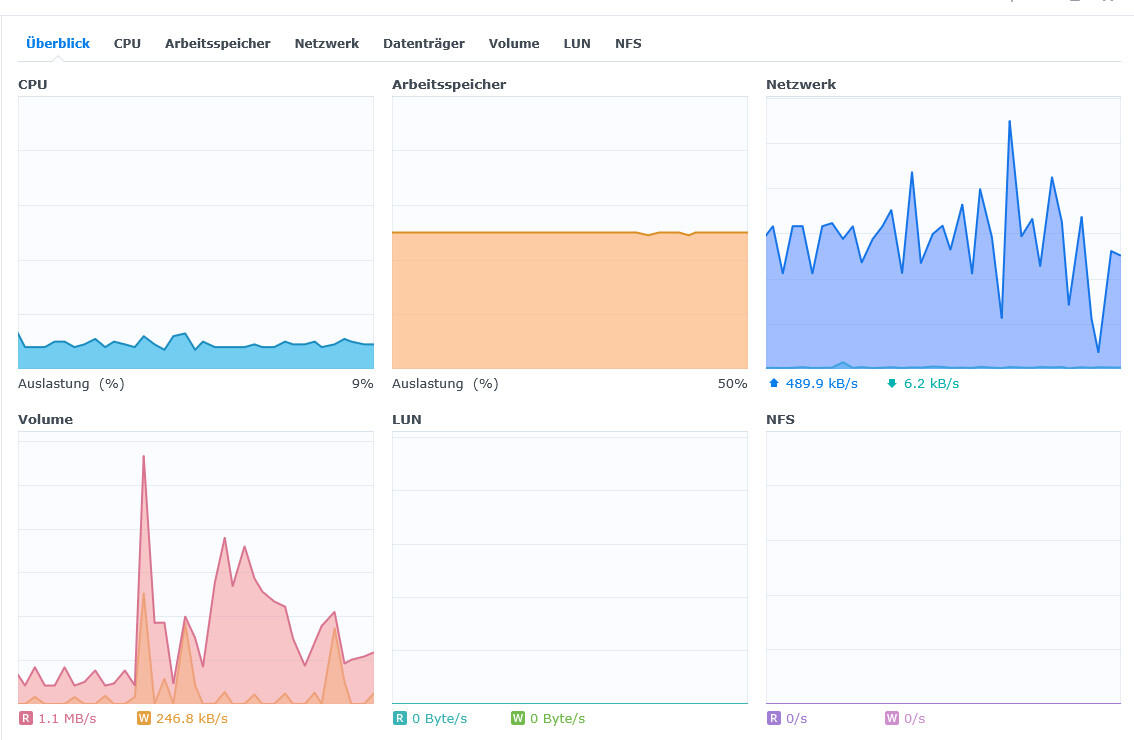Click the blue upload arrow icon under Netzwerk

pos(773,383)
